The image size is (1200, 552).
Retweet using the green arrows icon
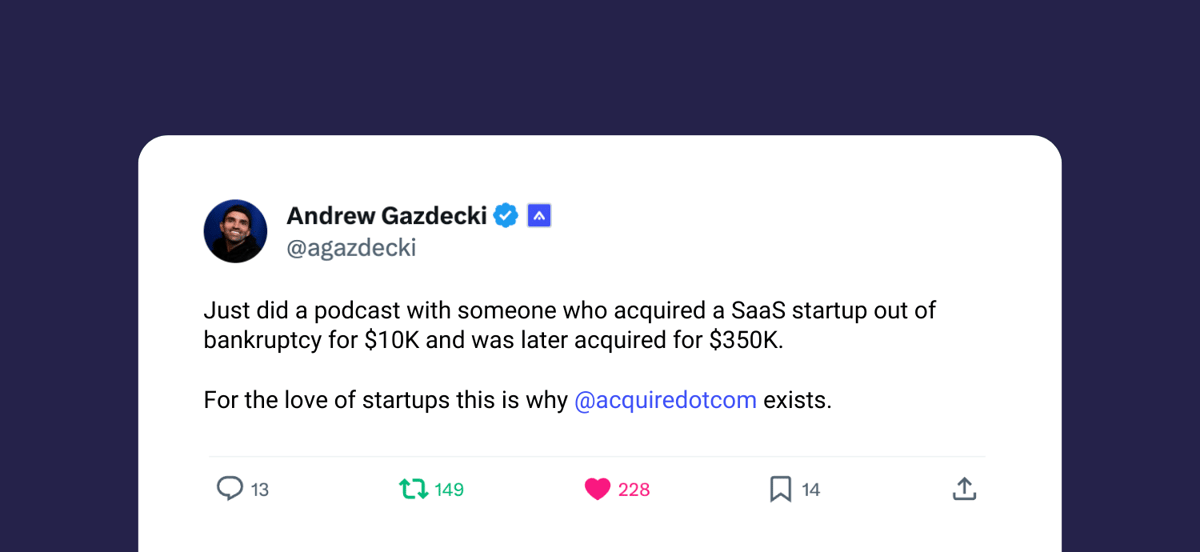point(413,489)
